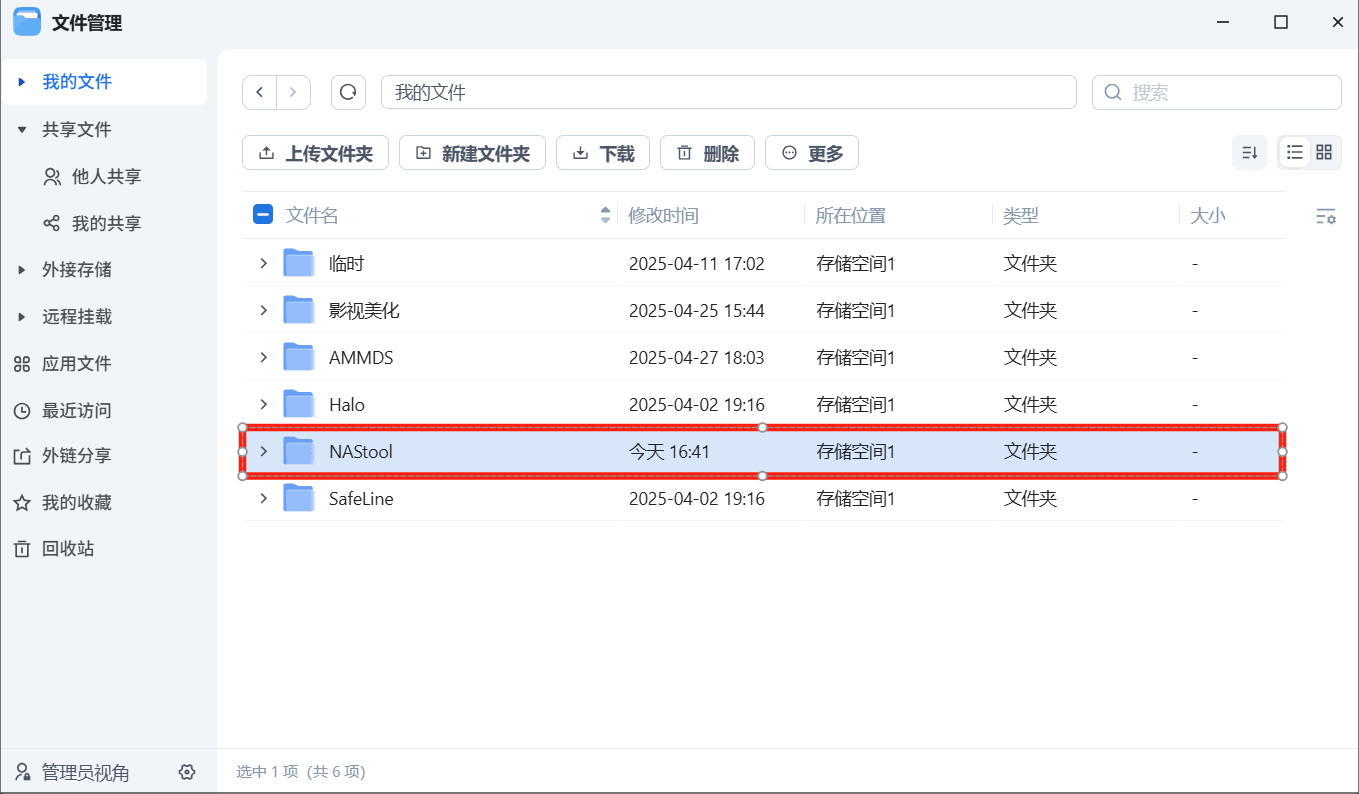Image resolution: width=1359 pixels, height=794 pixels.
Task: Sort by the 大小 column header
Action: 1208,216
